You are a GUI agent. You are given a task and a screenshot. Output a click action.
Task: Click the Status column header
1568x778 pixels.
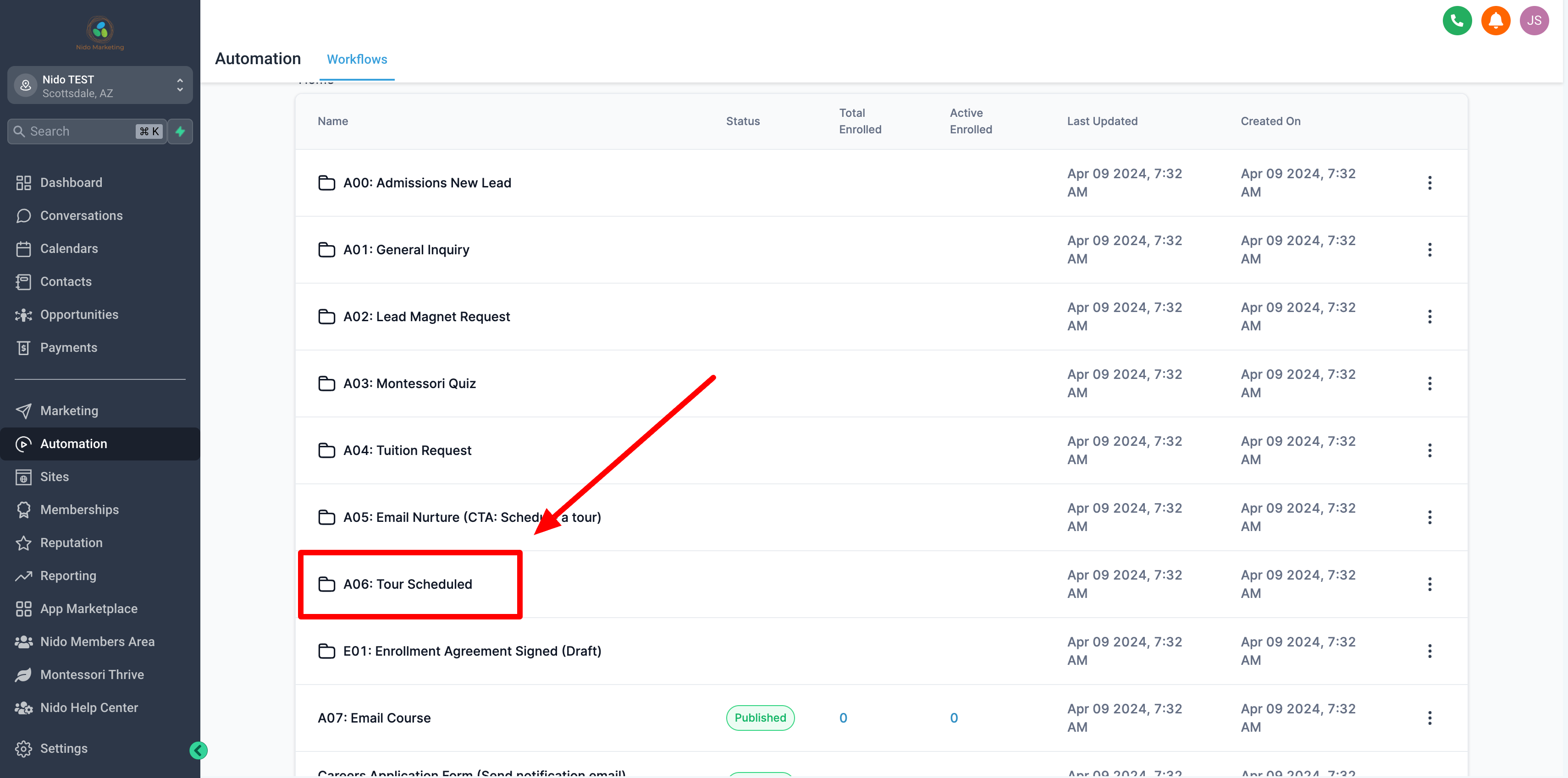pos(743,121)
